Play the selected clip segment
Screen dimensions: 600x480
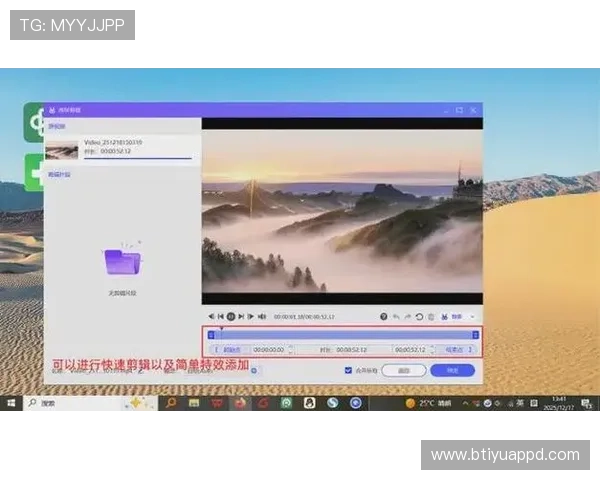click(x=251, y=317)
